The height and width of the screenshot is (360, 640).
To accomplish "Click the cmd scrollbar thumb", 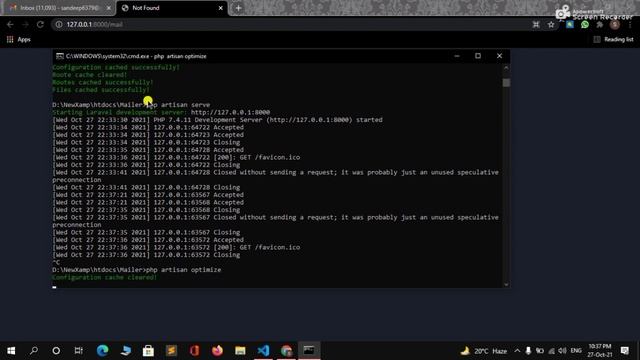I will tap(506, 82).
